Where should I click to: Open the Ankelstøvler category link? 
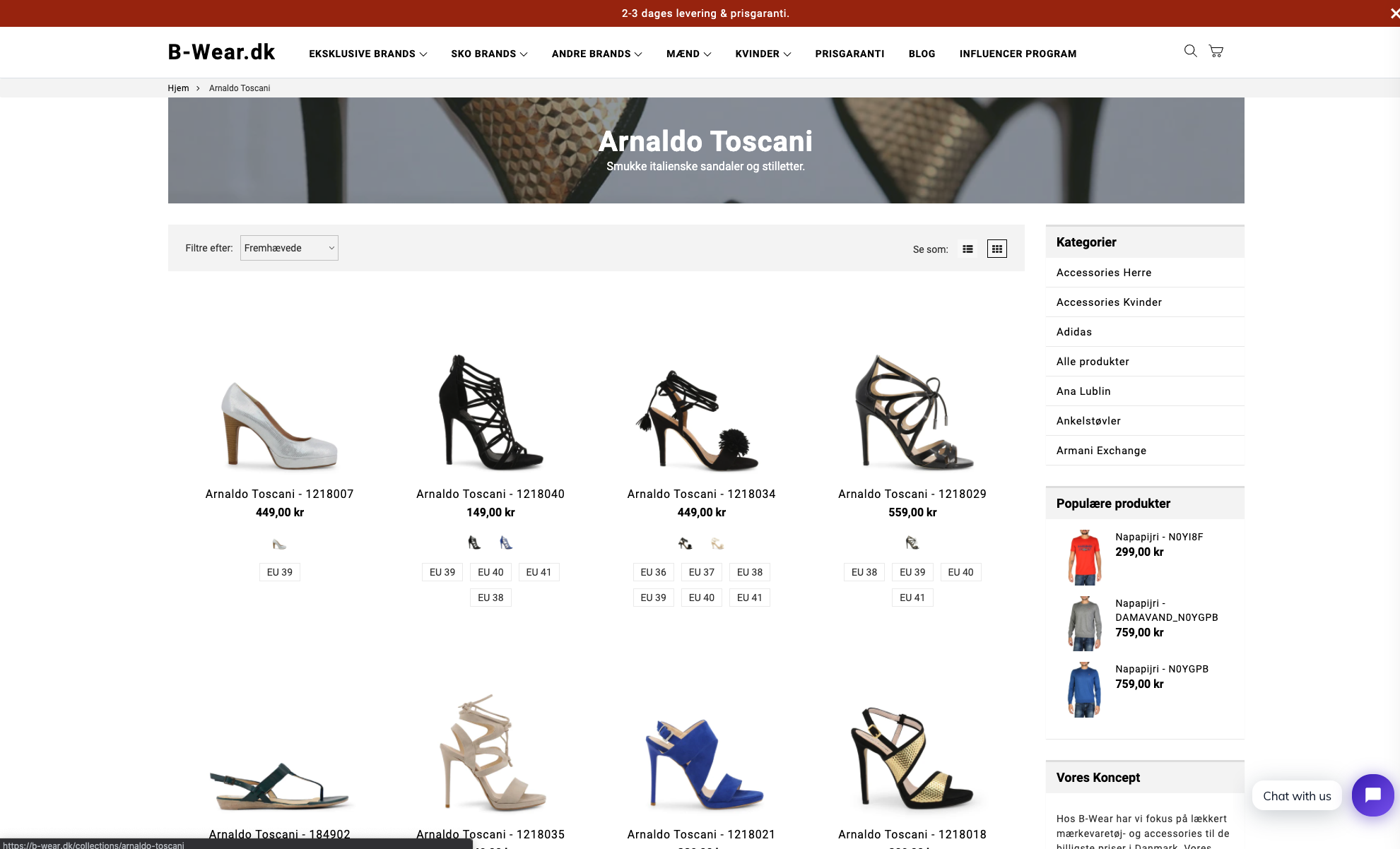pos(1088,421)
